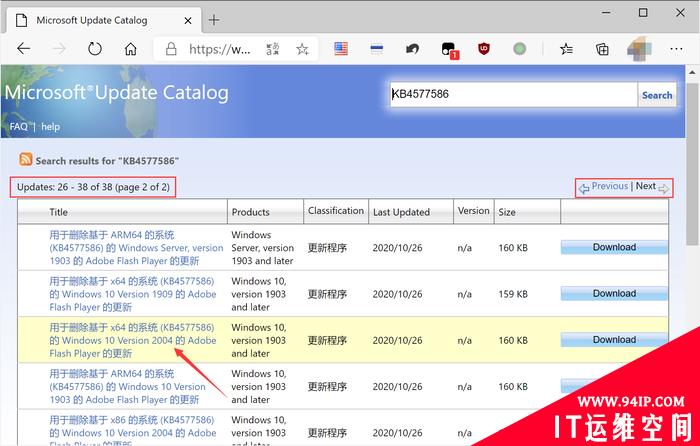
Task: Select the 'Updates: 26 - 38 of 38' text
Action: [93, 187]
